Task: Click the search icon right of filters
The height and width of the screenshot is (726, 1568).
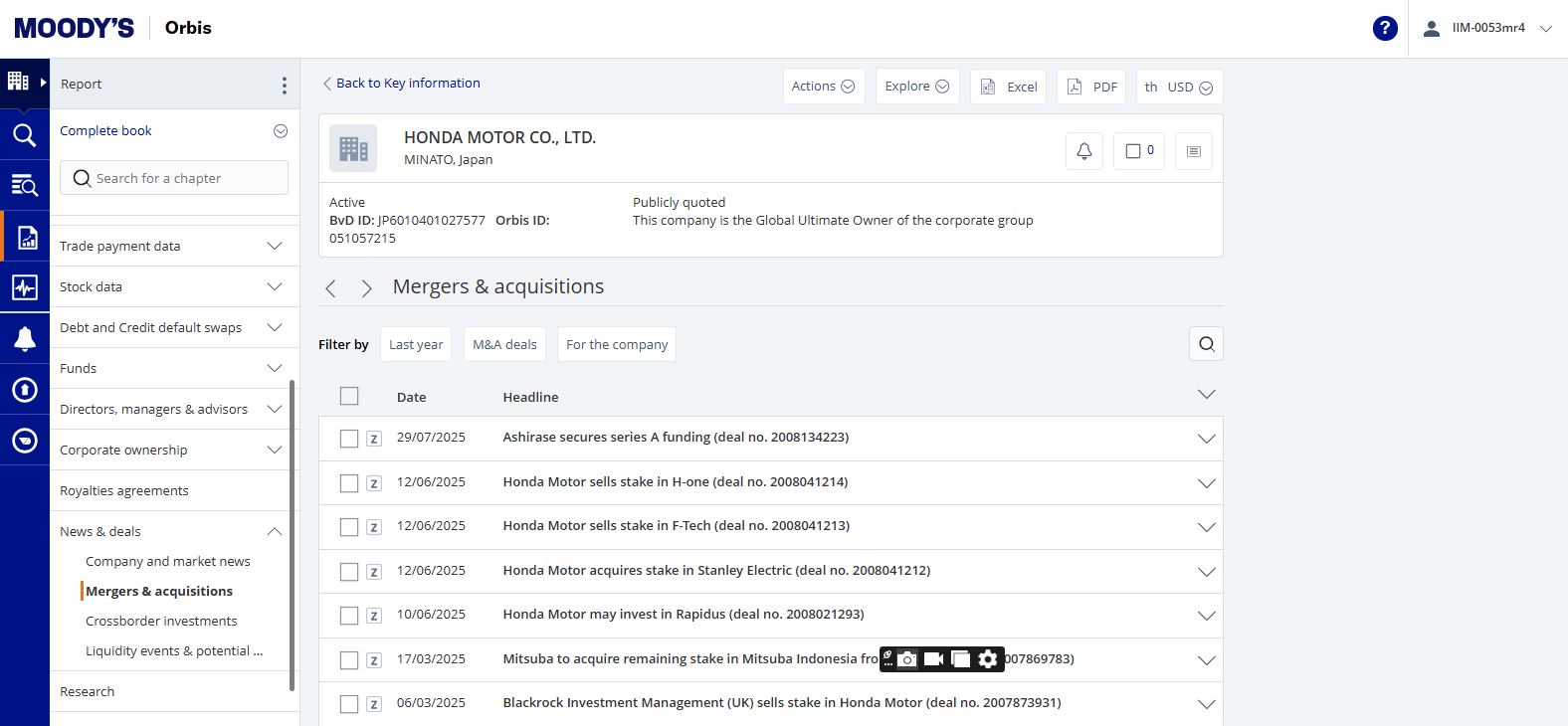Action: coord(1206,344)
